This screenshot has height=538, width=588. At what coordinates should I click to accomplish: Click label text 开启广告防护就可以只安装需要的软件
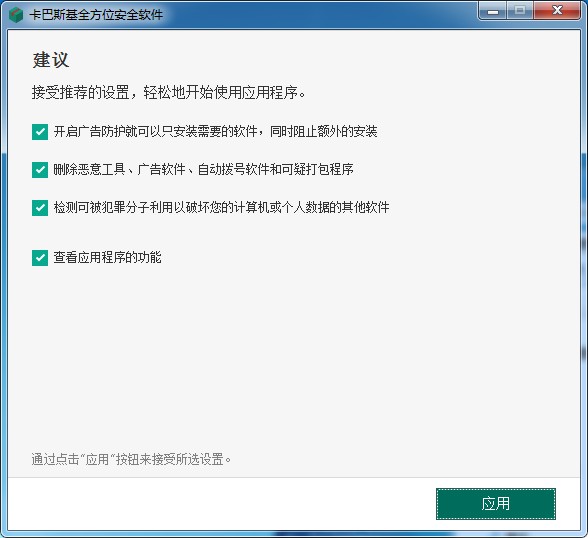point(156,132)
